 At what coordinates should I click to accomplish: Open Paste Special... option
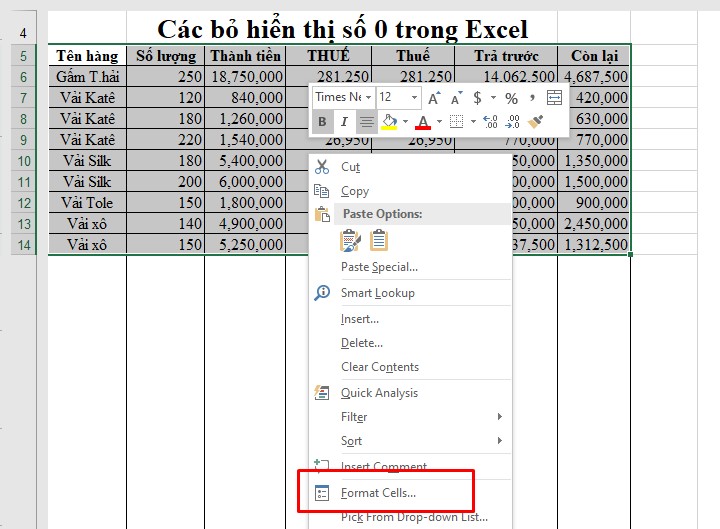tap(379, 267)
